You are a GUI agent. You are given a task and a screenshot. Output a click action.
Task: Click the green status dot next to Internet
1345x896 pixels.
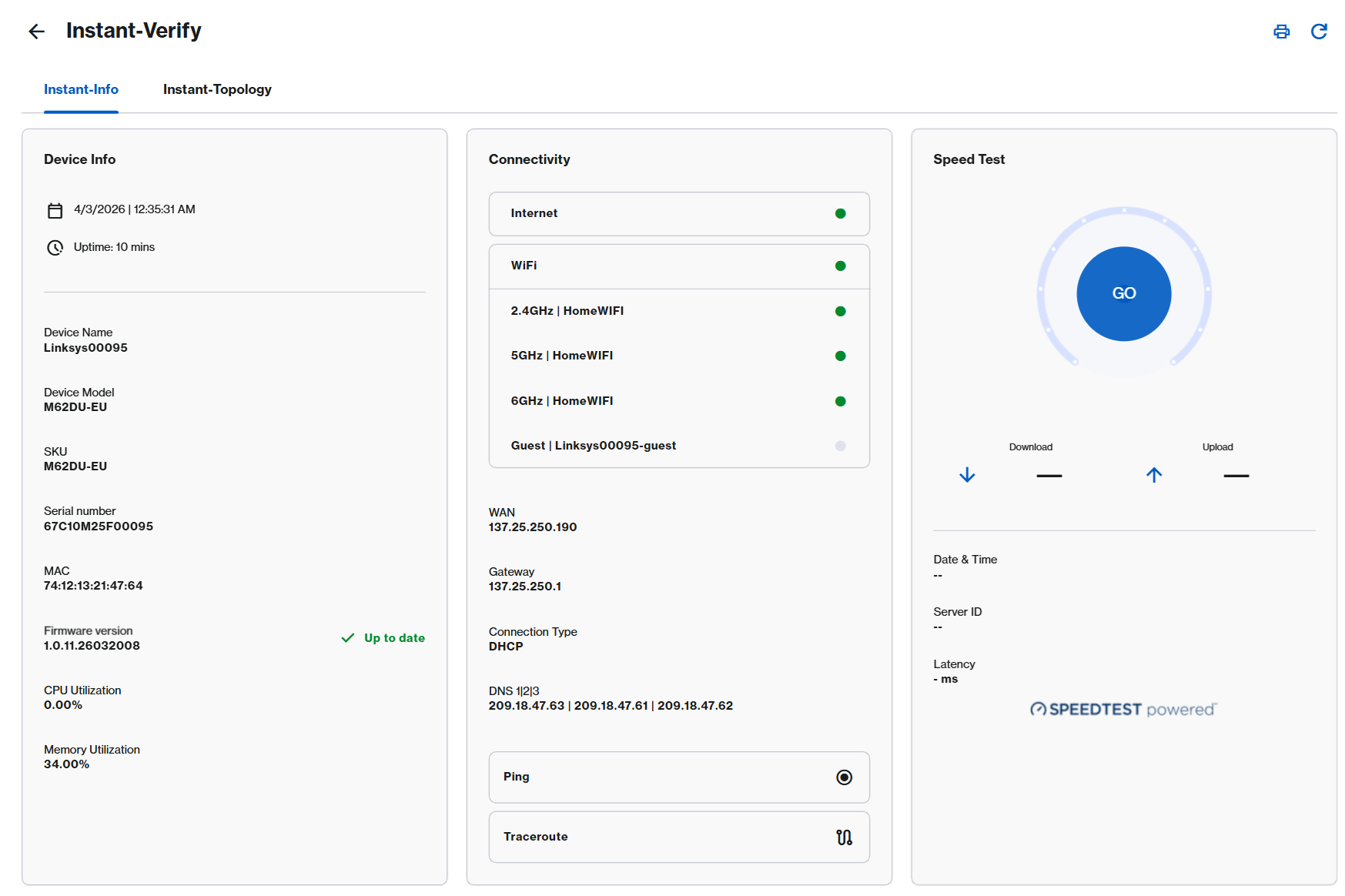click(x=840, y=213)
